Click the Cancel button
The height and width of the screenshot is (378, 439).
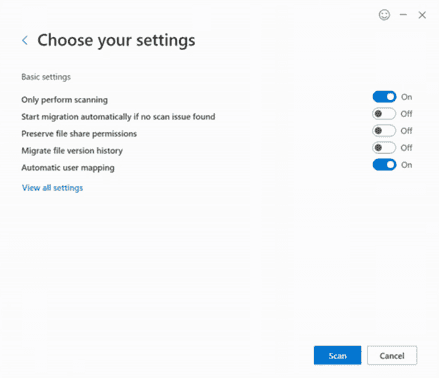[392, 355]
